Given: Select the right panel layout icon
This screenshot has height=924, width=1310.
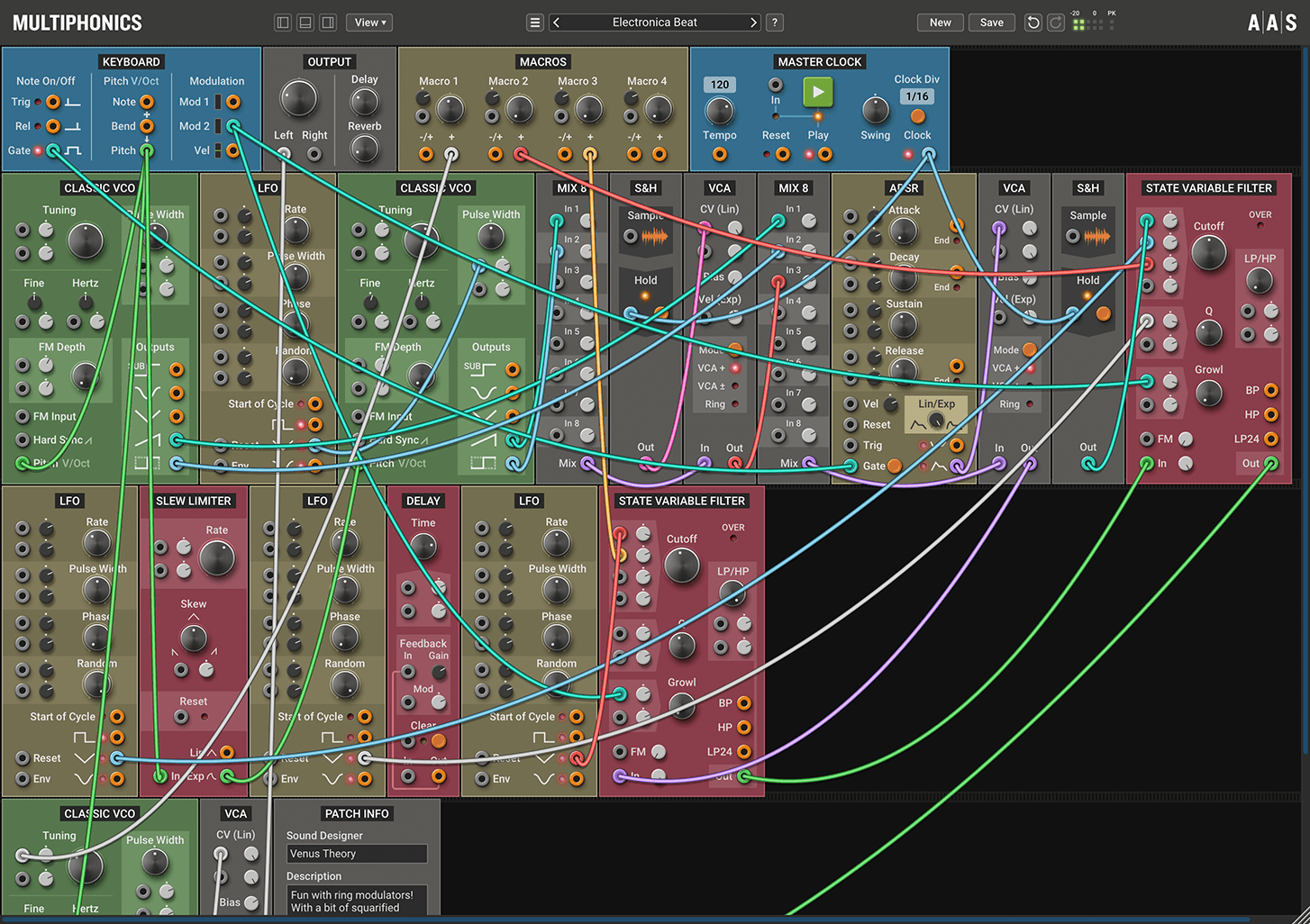Looking at the screenshot, I should click(327, 22).
